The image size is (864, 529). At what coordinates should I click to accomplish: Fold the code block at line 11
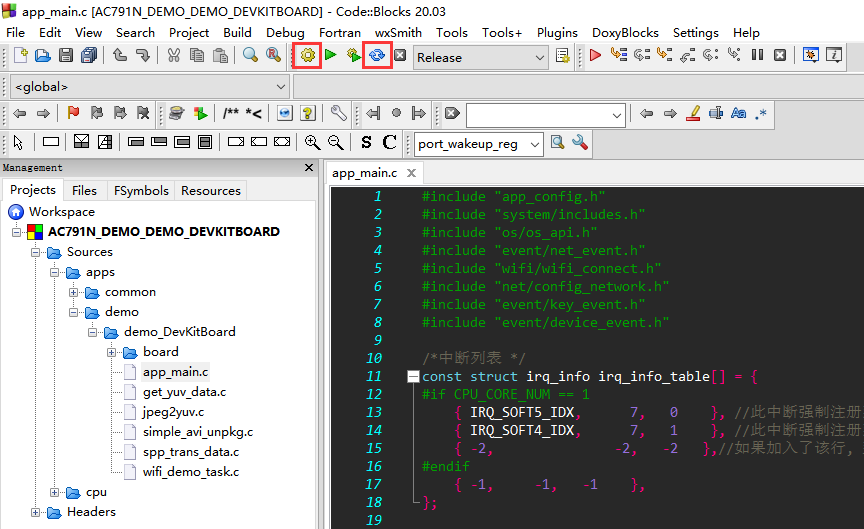413,376
